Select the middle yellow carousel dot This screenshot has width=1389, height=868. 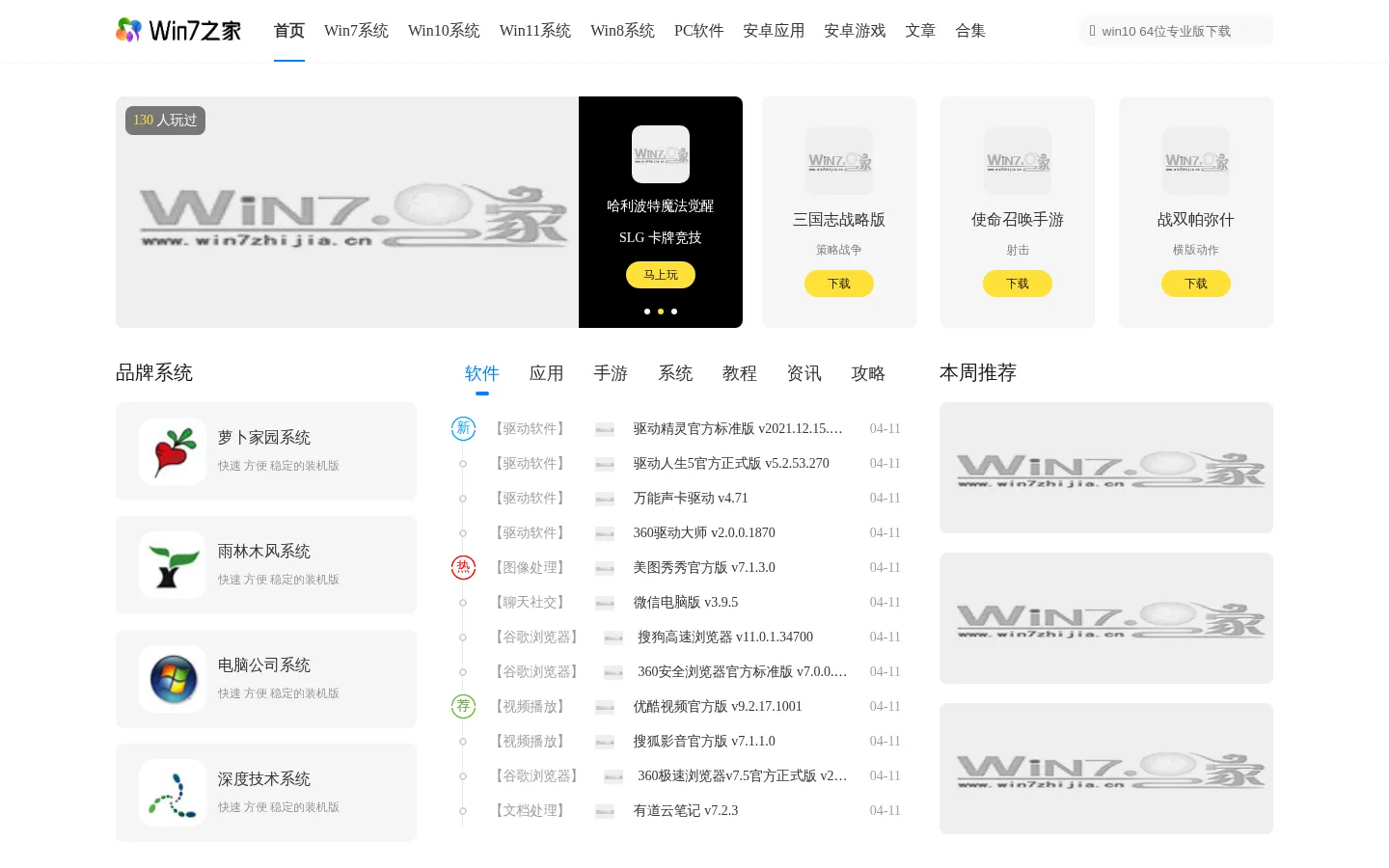point(661,312)
